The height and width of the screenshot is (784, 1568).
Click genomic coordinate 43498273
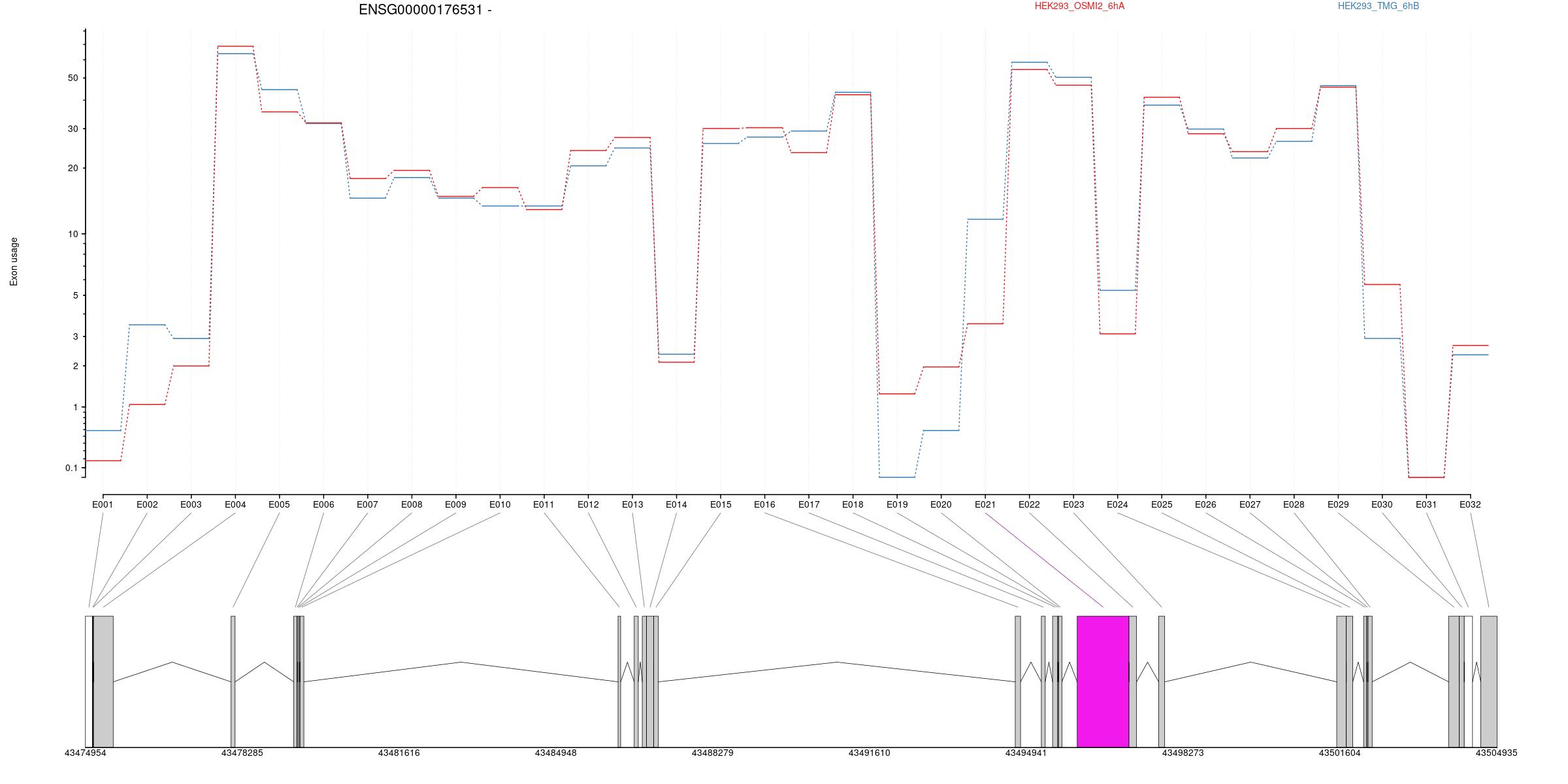point(1183,753)
